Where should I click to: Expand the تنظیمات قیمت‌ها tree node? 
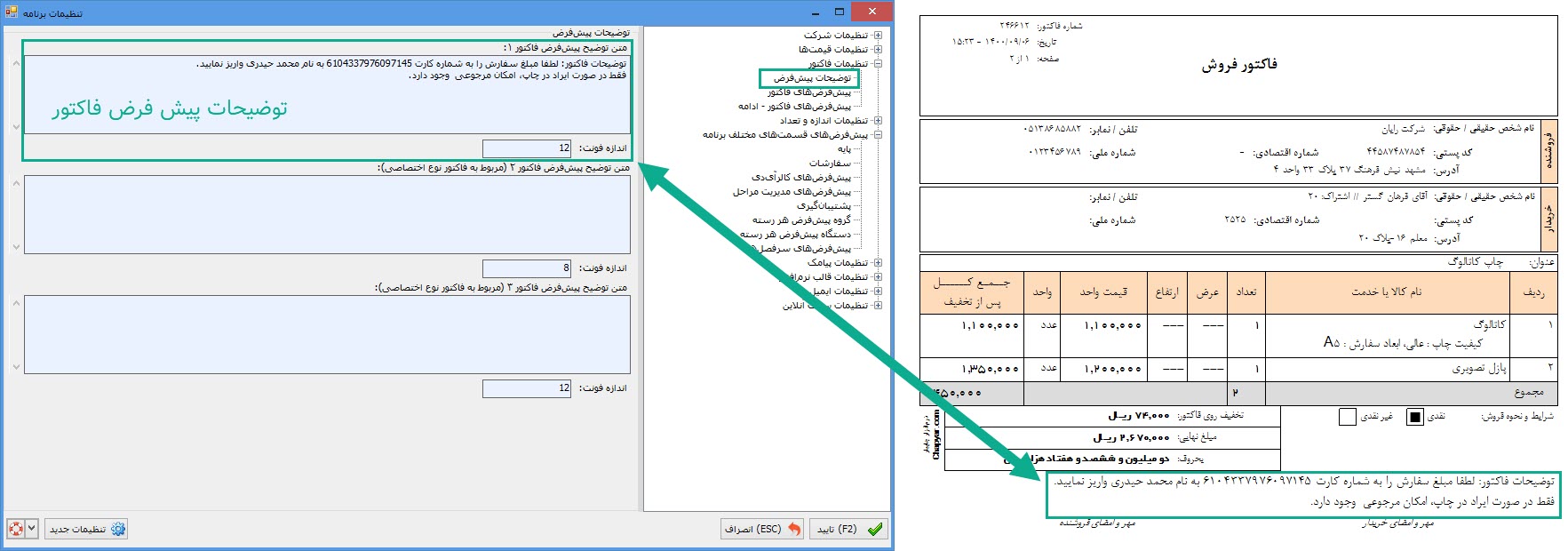tap(878, 50)
